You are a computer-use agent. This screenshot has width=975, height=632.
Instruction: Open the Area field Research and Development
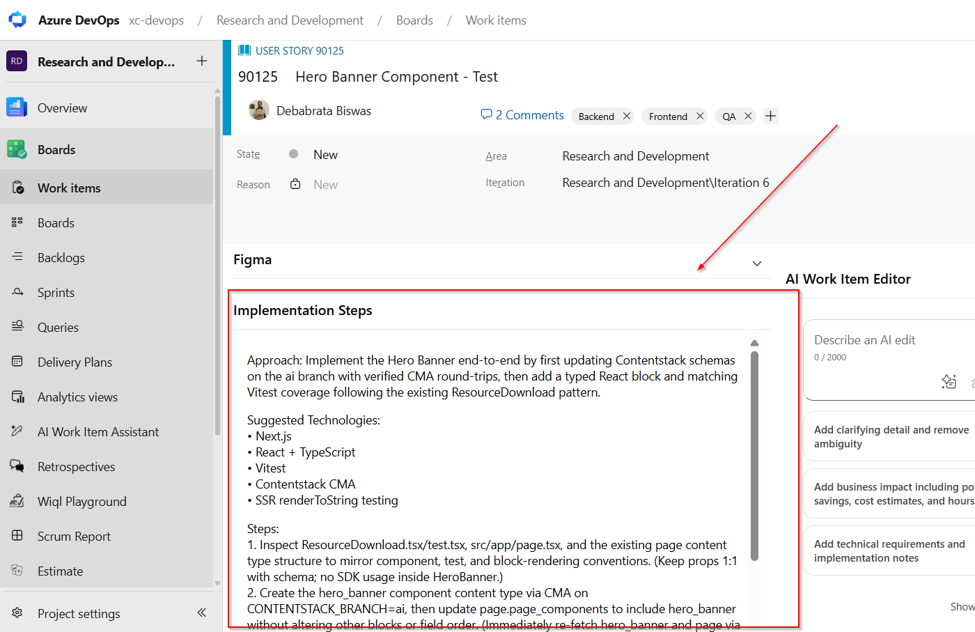635,156
